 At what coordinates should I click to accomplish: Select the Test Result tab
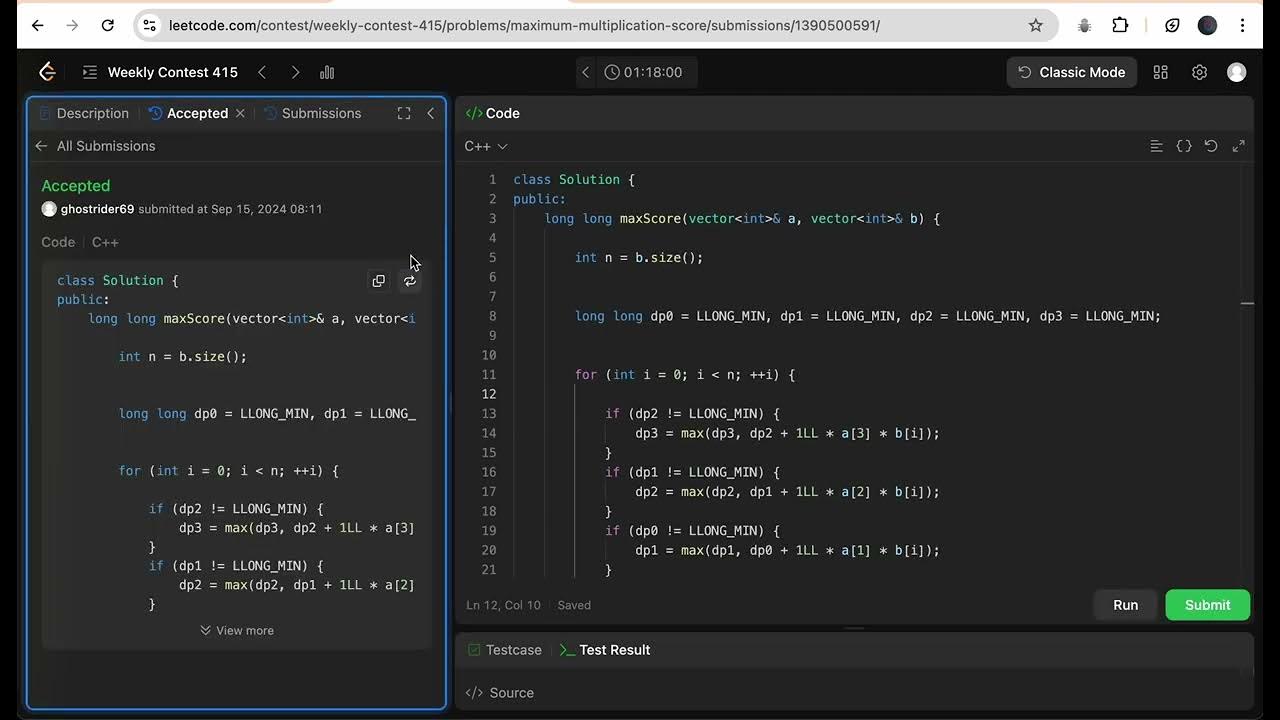[x=605, y=650]
